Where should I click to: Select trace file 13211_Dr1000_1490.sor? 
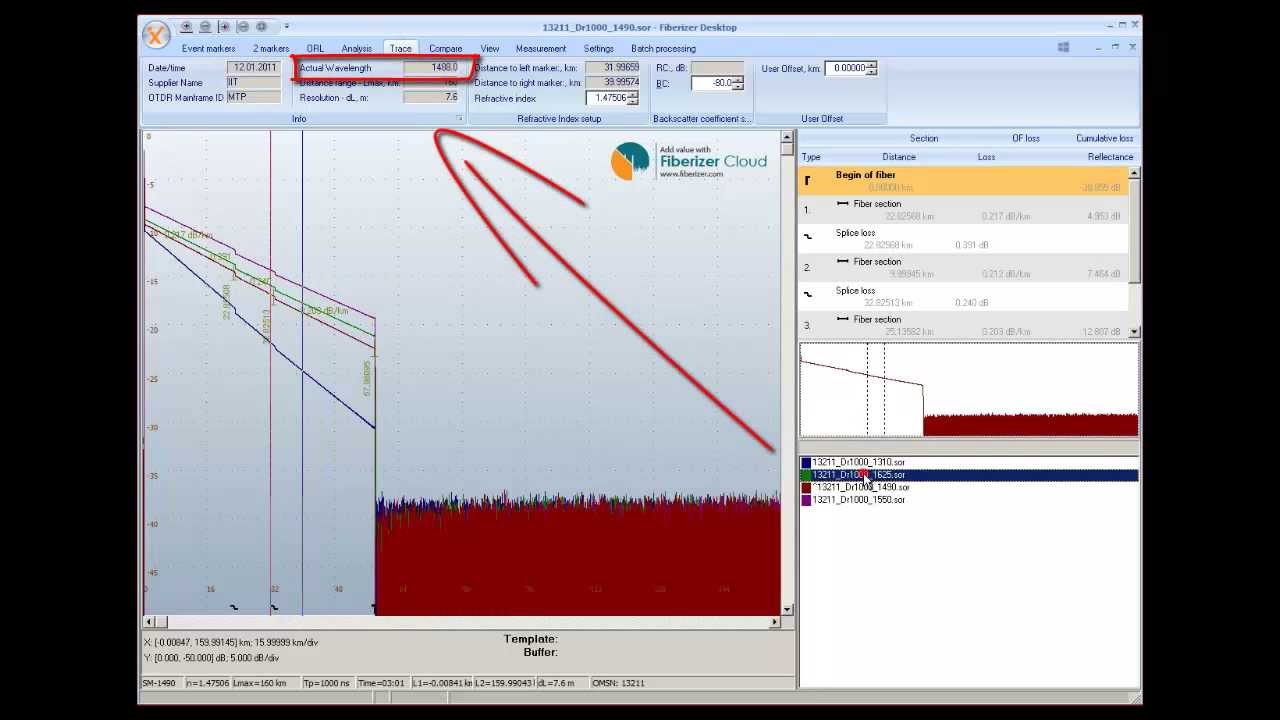click(860, 487)
